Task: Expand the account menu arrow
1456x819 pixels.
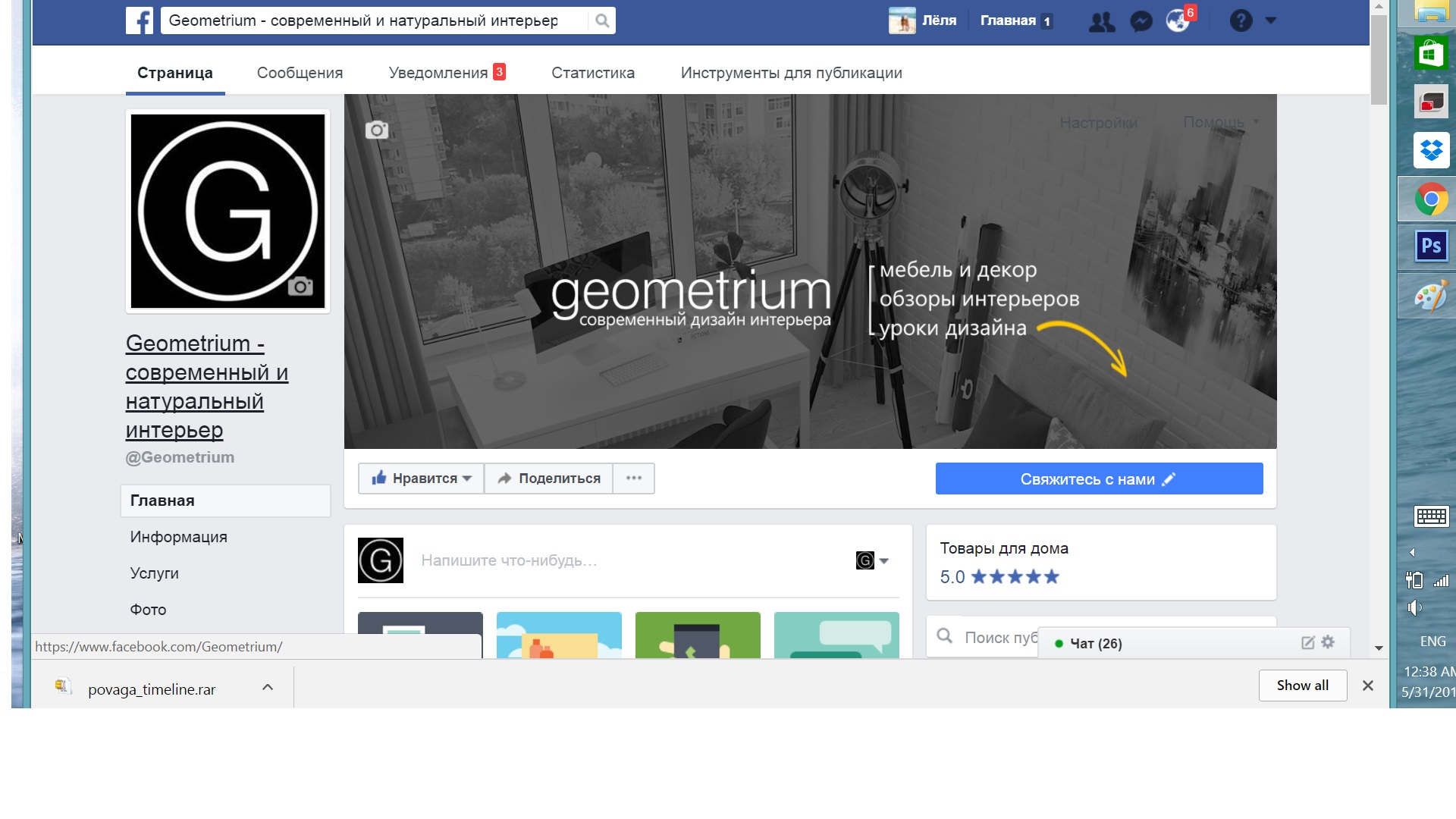Action: coord(1271,20)
